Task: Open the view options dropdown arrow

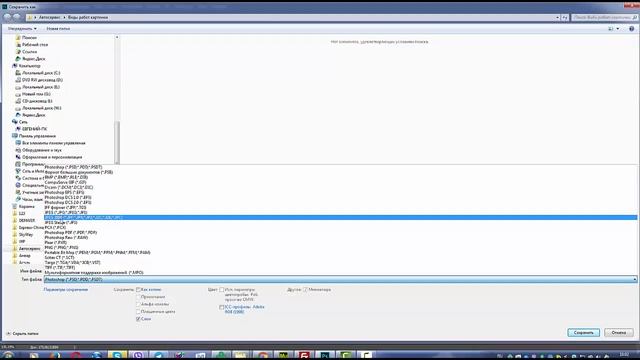Action: tap(618, 29)
